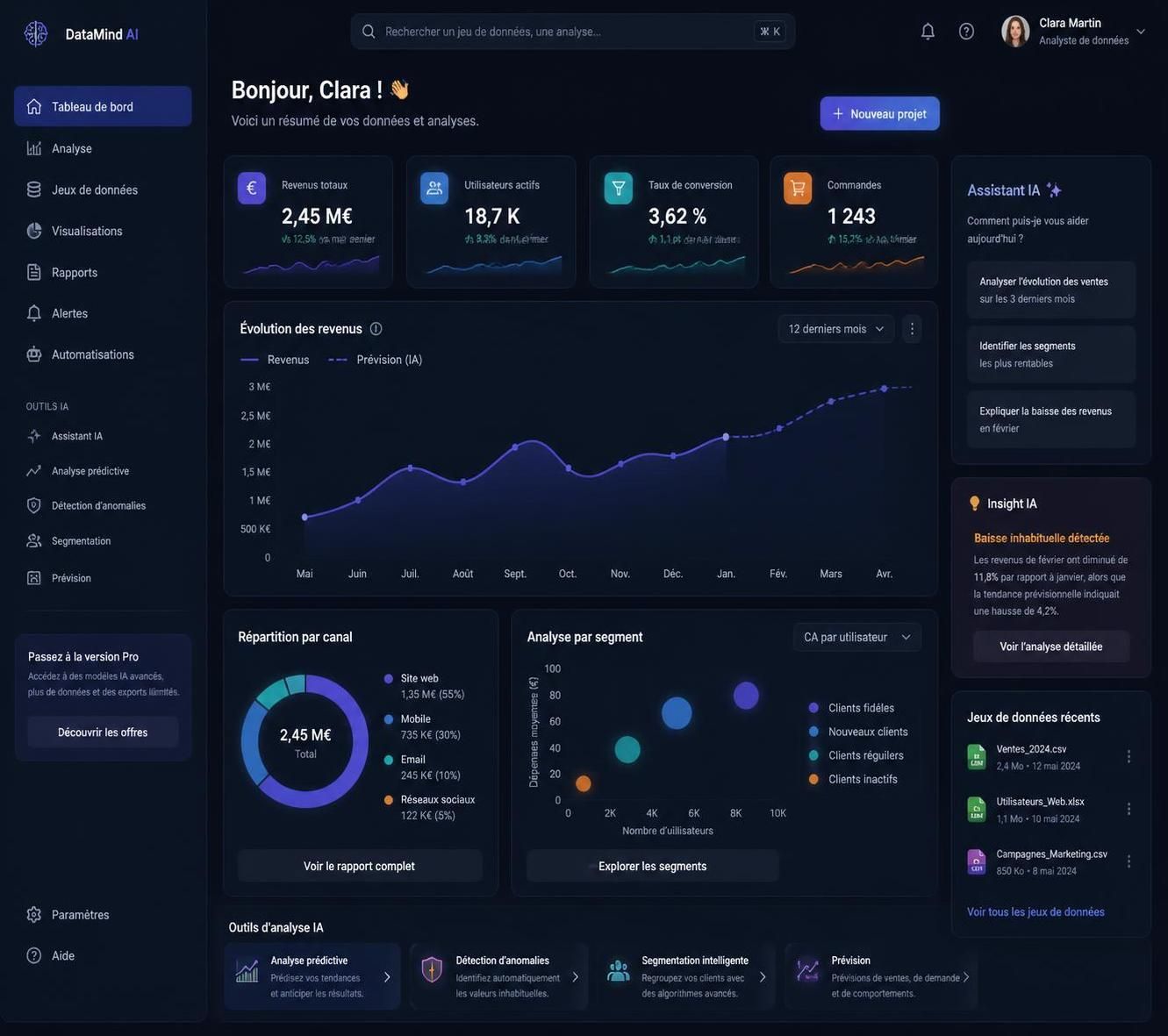Expand Segmentation intelligente tool card chevron
The height and width of the screenshot is (1036, 1168).
(763, 977)
